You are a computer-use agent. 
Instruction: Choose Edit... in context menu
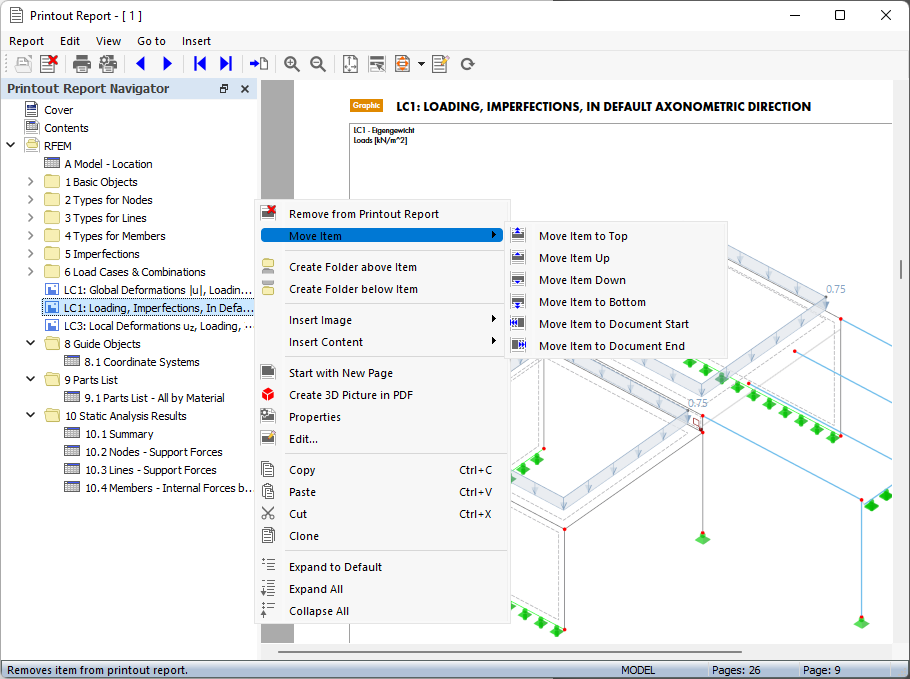[381, 439]
